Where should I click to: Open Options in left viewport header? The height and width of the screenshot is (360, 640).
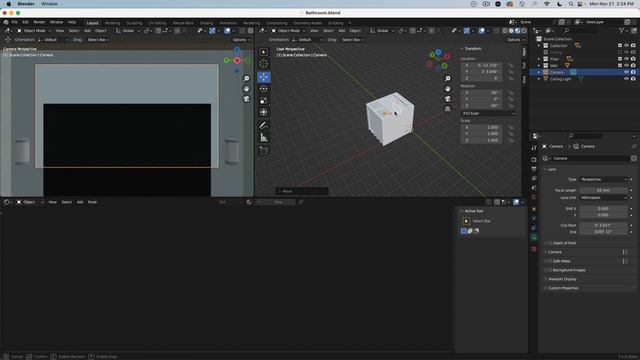tap(241, 40)
